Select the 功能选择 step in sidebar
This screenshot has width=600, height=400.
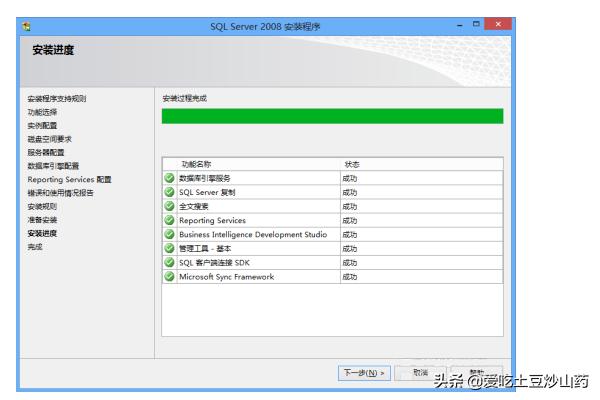[x=42, y=112]
